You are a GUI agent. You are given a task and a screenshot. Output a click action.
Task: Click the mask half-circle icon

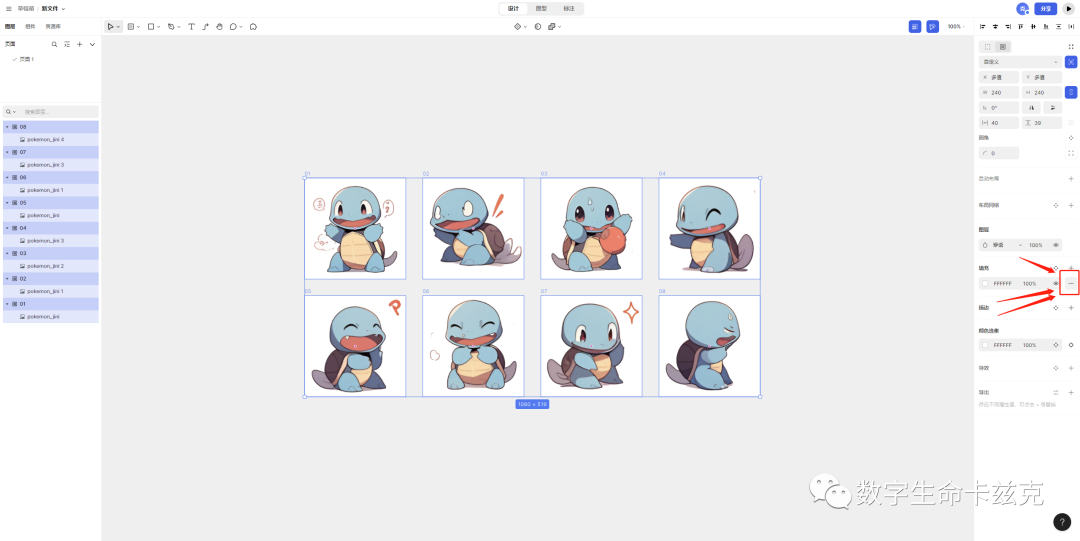pos(538,26)
